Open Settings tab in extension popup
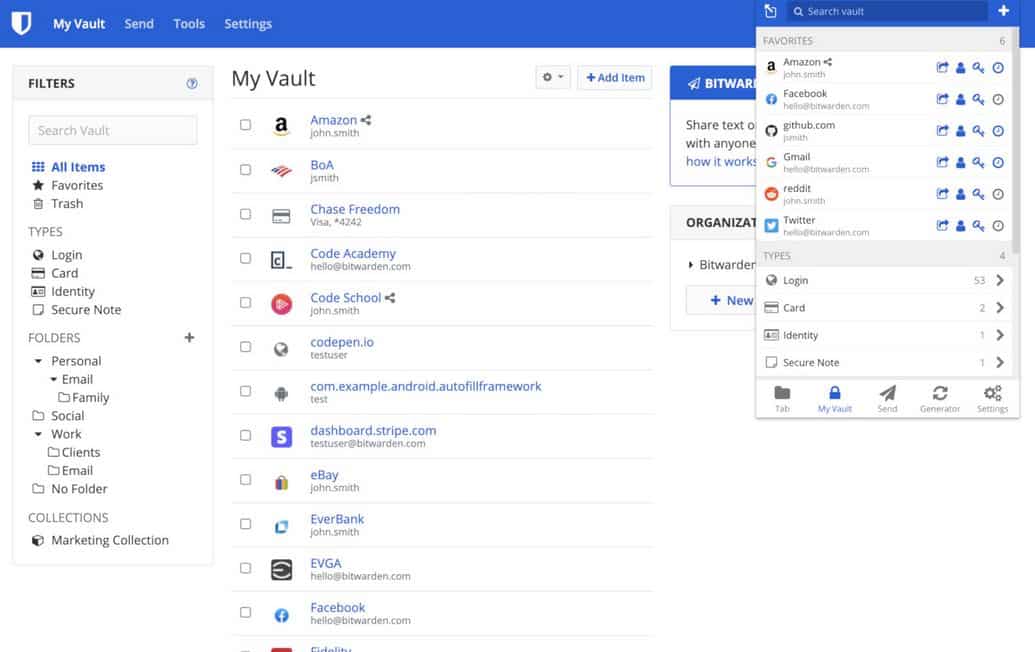Viewport: 1035px width, 652px height. click(x=992, y=399)
